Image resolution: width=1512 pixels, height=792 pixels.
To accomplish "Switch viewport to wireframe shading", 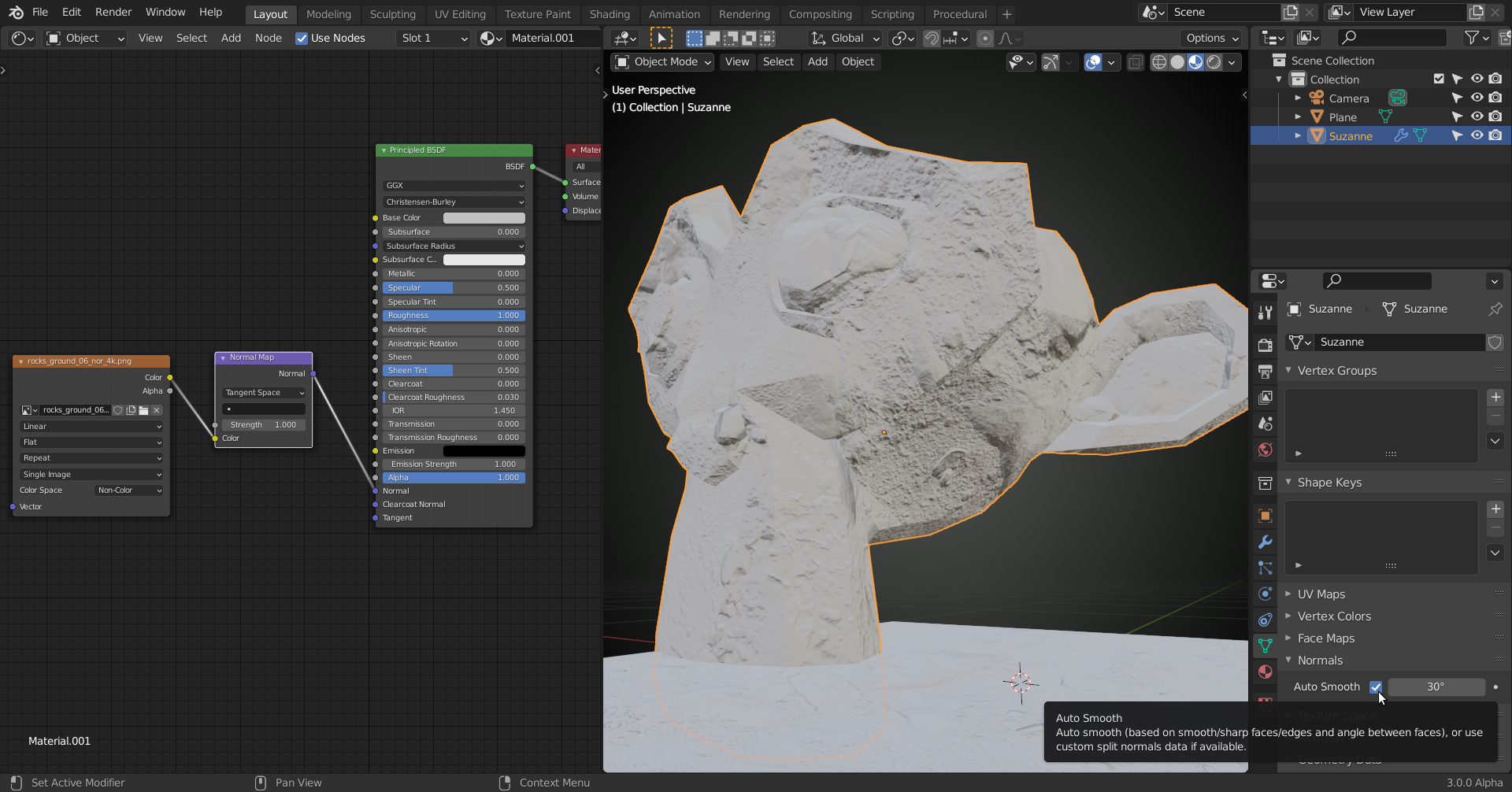I will click(x=1159, y=62).
